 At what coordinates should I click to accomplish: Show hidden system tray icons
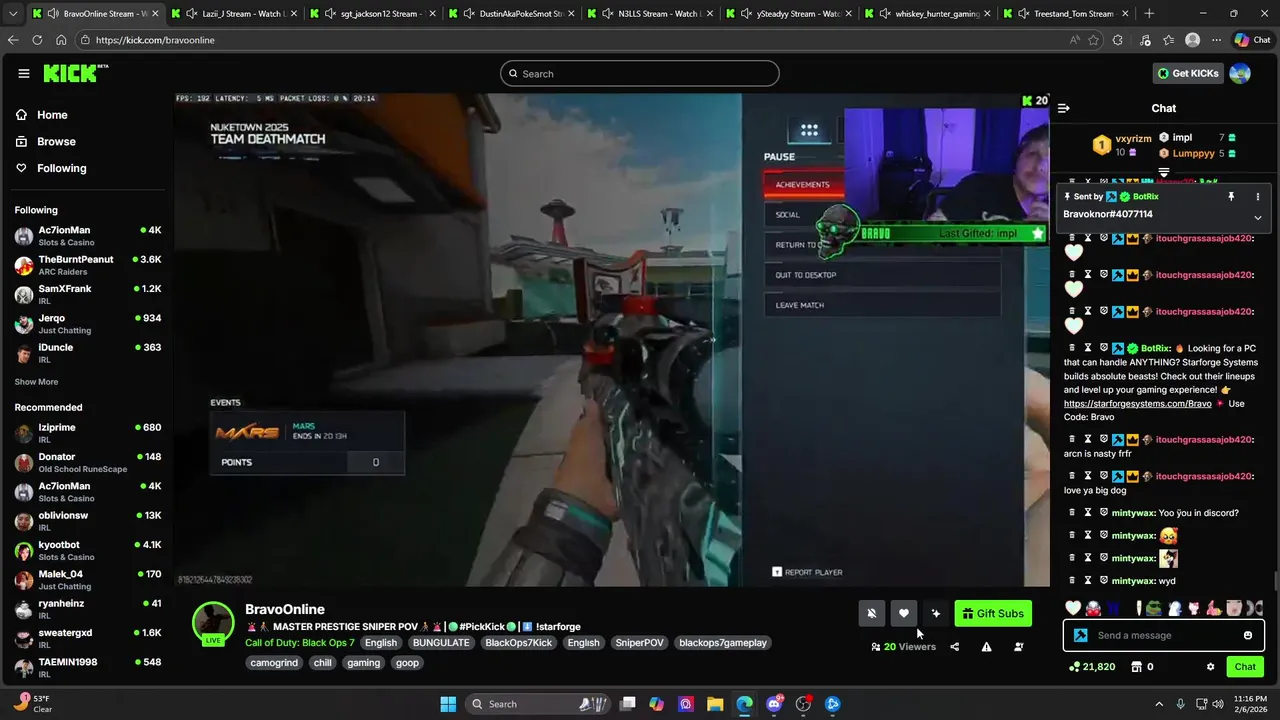[1159, 704]
